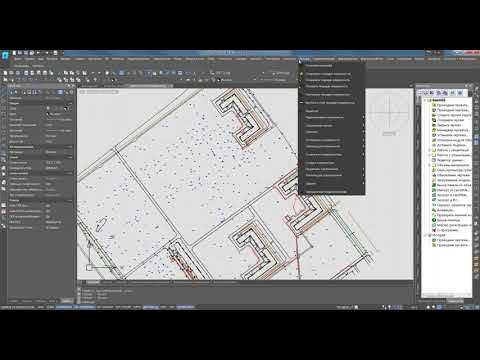
Task: Expand the 'История' tree node
Action: [425, 235]
